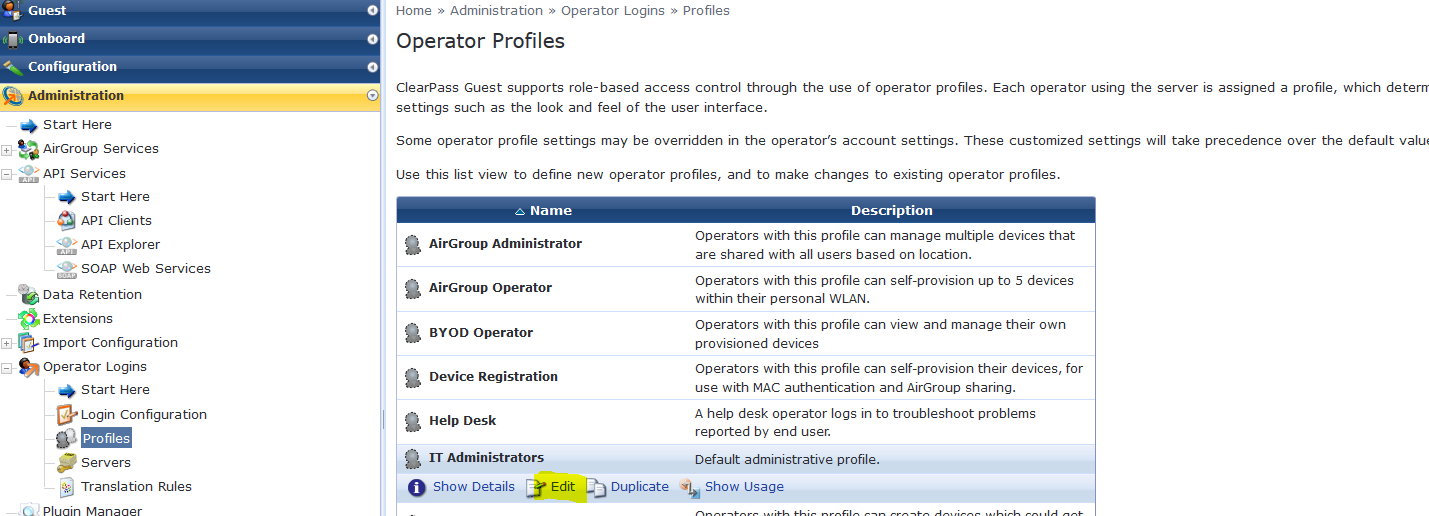Click the API Clients icon
1429x516 pixels.
point(67,221)
